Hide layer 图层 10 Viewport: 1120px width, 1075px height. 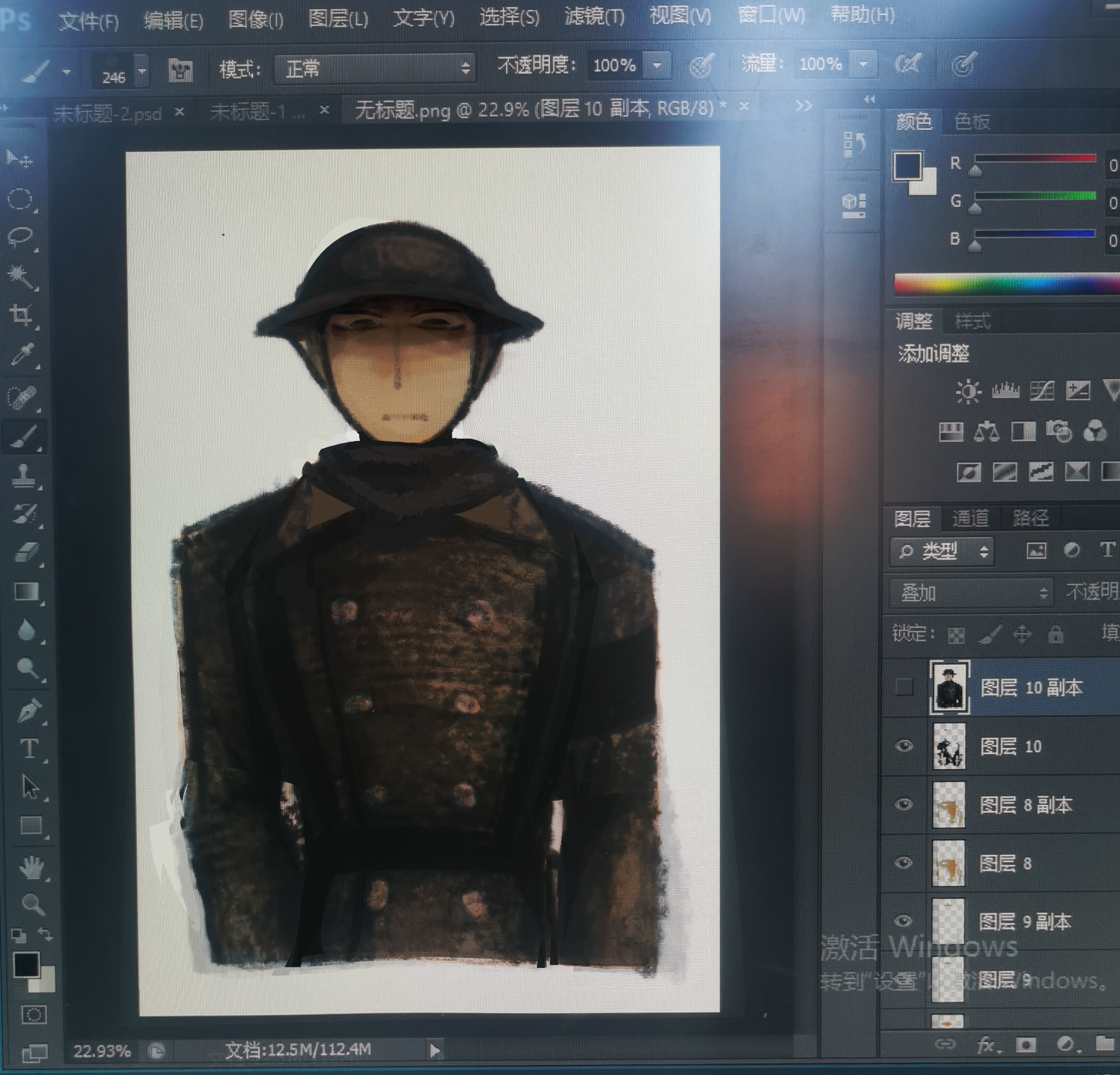coord(905,746)
